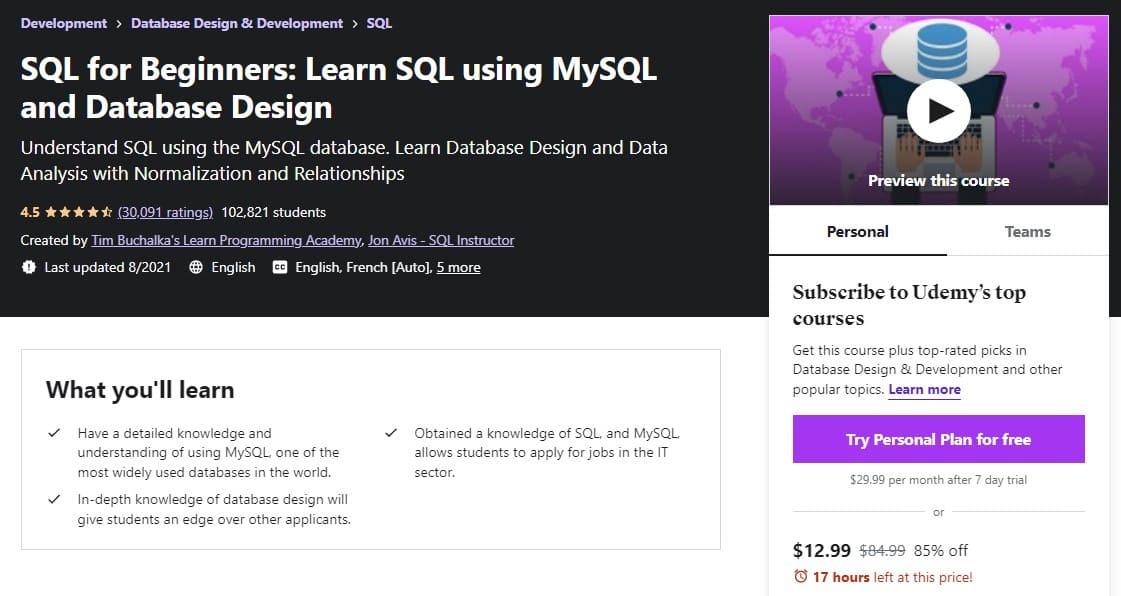Click the globe language icon

(x=196, y=267)
